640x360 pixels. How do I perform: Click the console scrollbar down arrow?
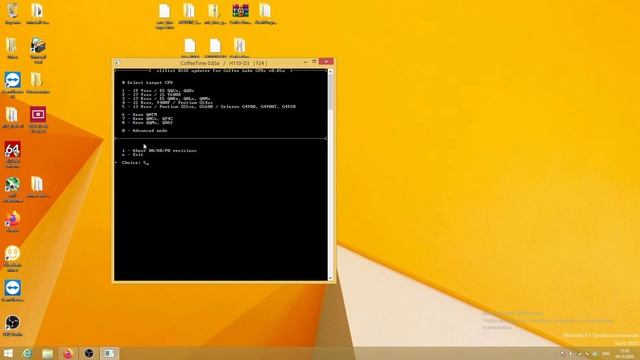pos(330,278)
